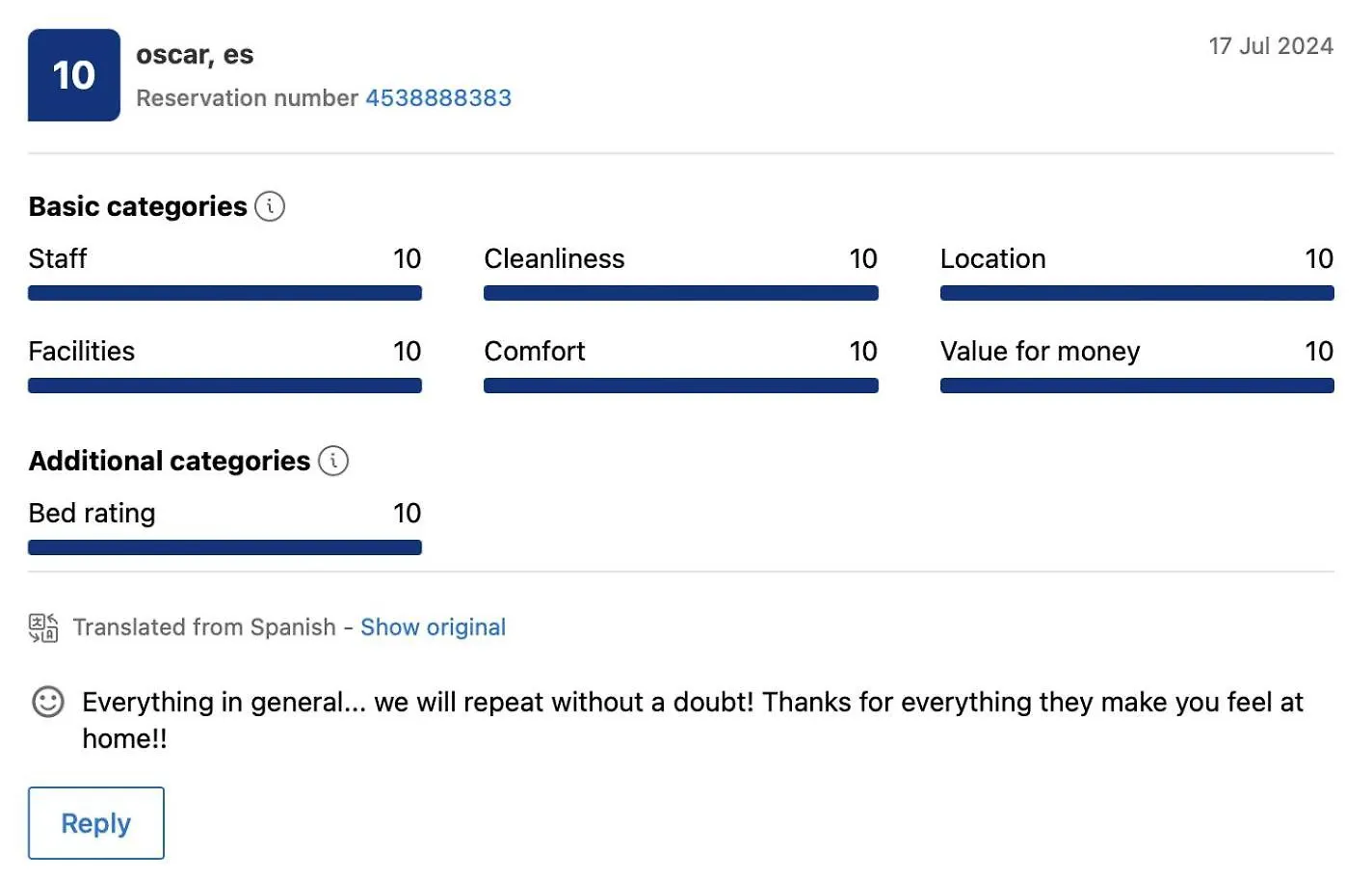The height and width of the screenshot is (879, 1372).
Task: Click the blue score badge showing 10
Action: tap(74, 75)
